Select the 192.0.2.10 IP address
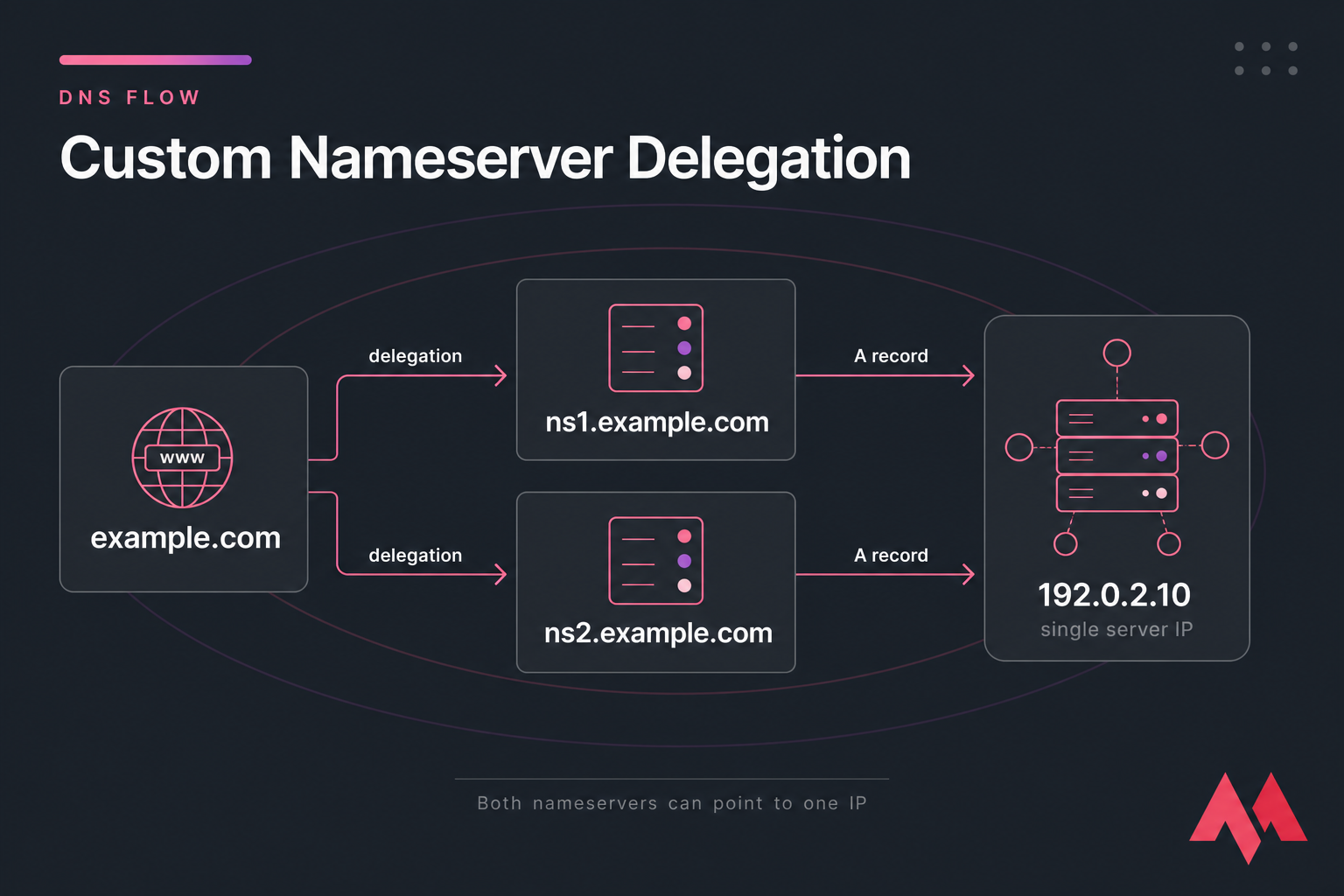Image resolution: width=1344 pixels, height=896 pixels. (1114, 595)
